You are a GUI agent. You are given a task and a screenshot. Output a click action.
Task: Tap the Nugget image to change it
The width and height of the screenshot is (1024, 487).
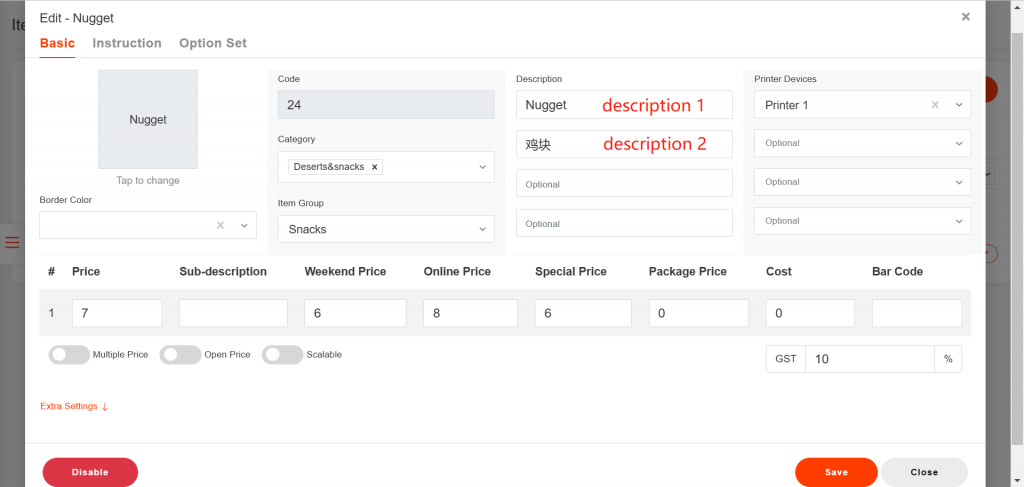(x=148, y=119)
